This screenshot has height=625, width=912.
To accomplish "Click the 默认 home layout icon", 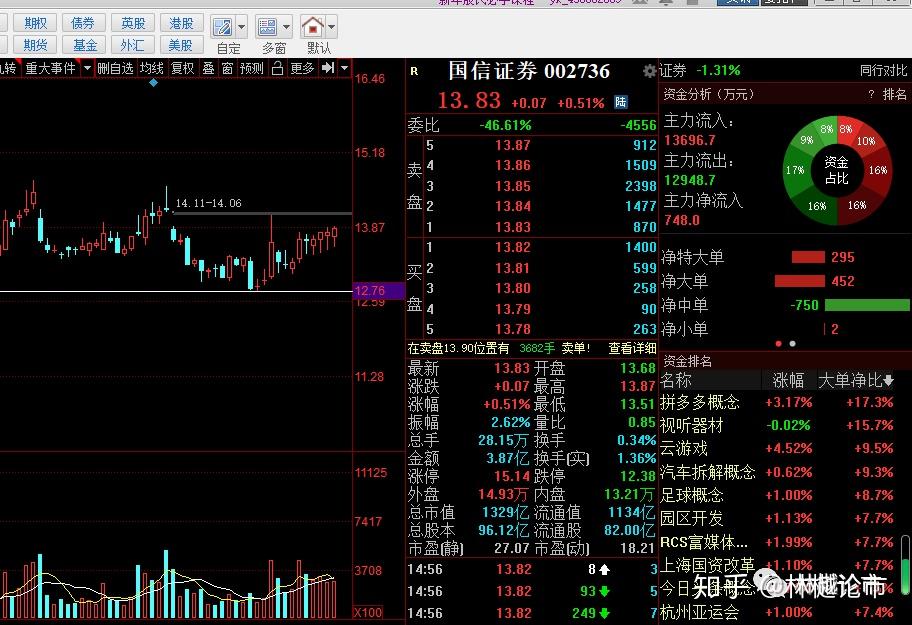I will (313, 27).
